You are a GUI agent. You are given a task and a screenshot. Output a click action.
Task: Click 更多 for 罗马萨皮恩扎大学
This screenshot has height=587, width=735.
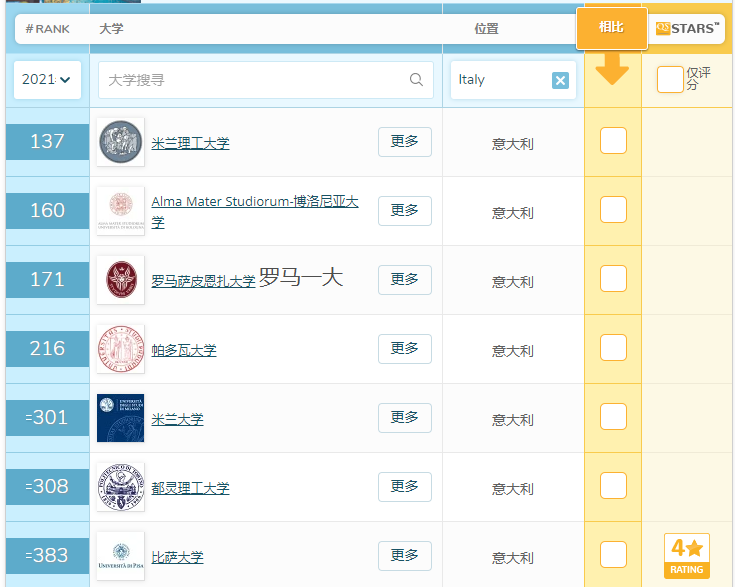click(x=405, y=280)
